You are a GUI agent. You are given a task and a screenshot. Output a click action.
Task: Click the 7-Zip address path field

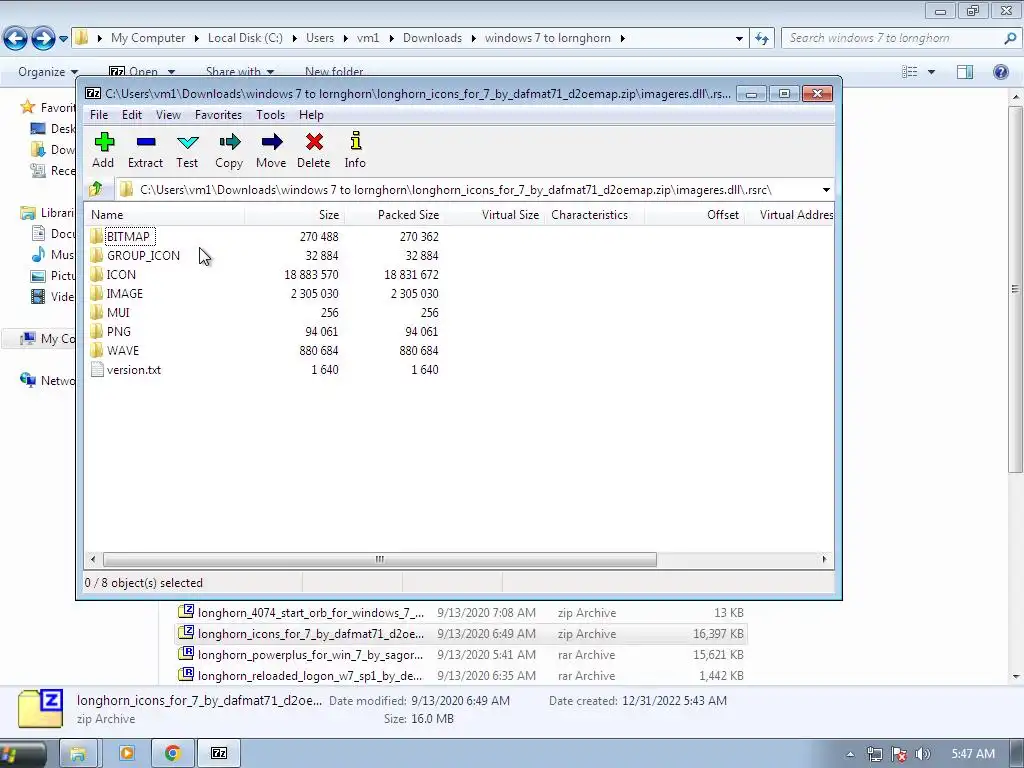pyautogui.click(x=477, y=190)
